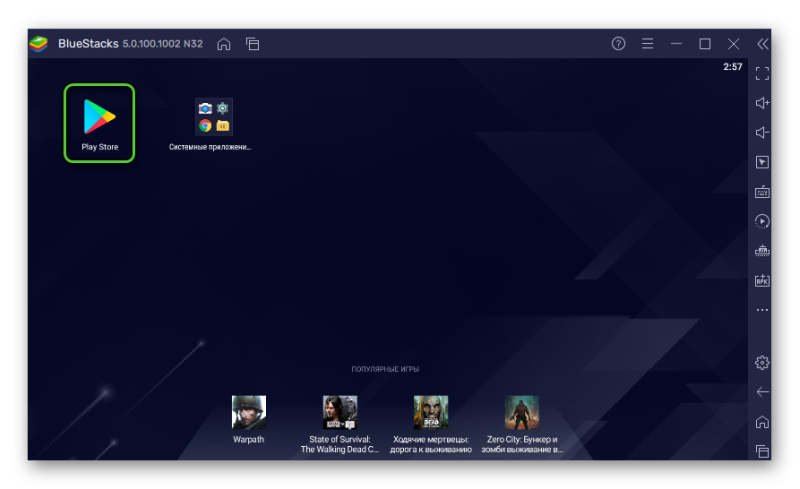Open keyboard game controls icon
Image resolution: width=800 pixels, height=489 pixels.
762,192
